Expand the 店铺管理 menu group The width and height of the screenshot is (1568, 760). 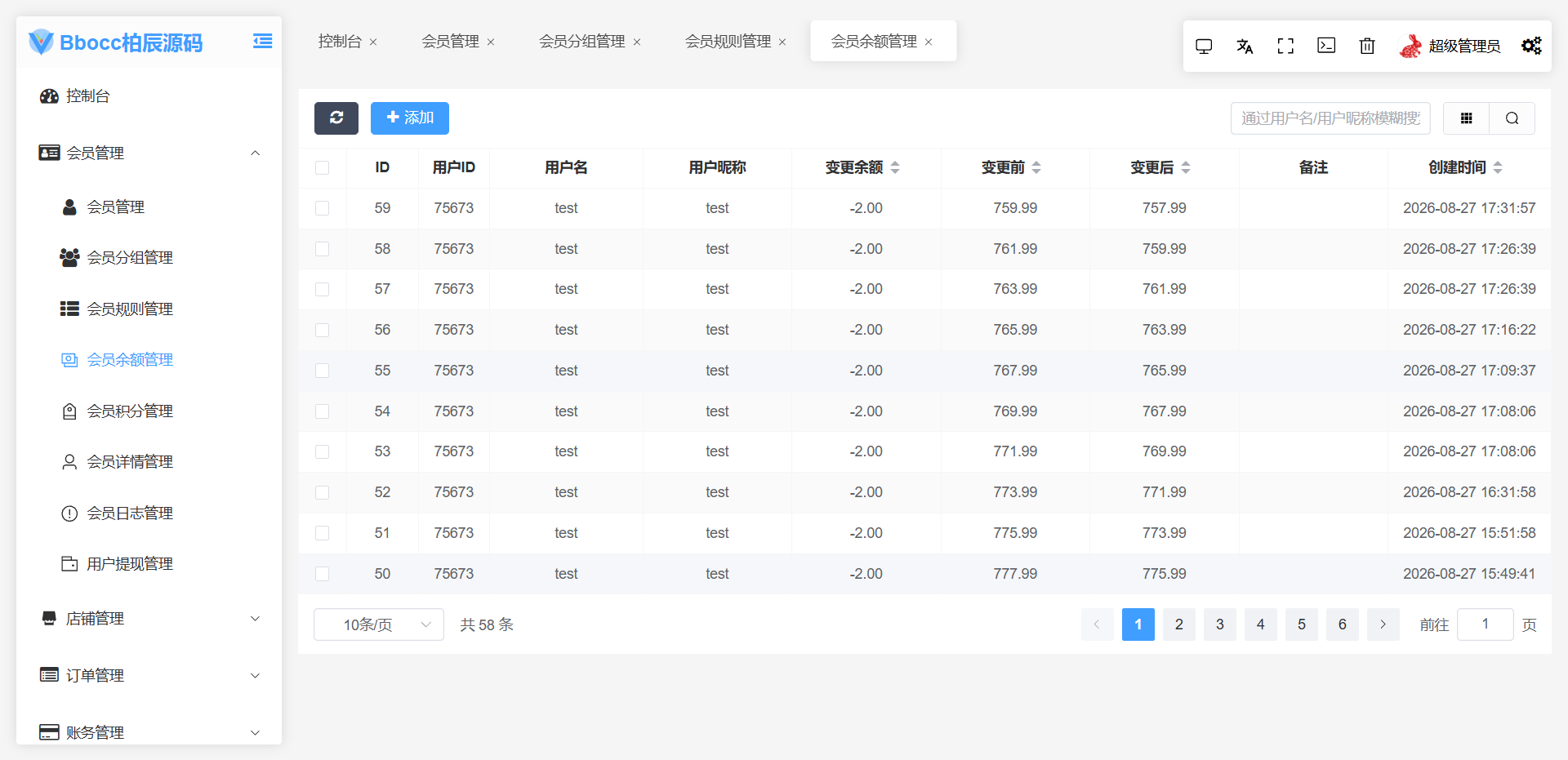pos(255,619)
